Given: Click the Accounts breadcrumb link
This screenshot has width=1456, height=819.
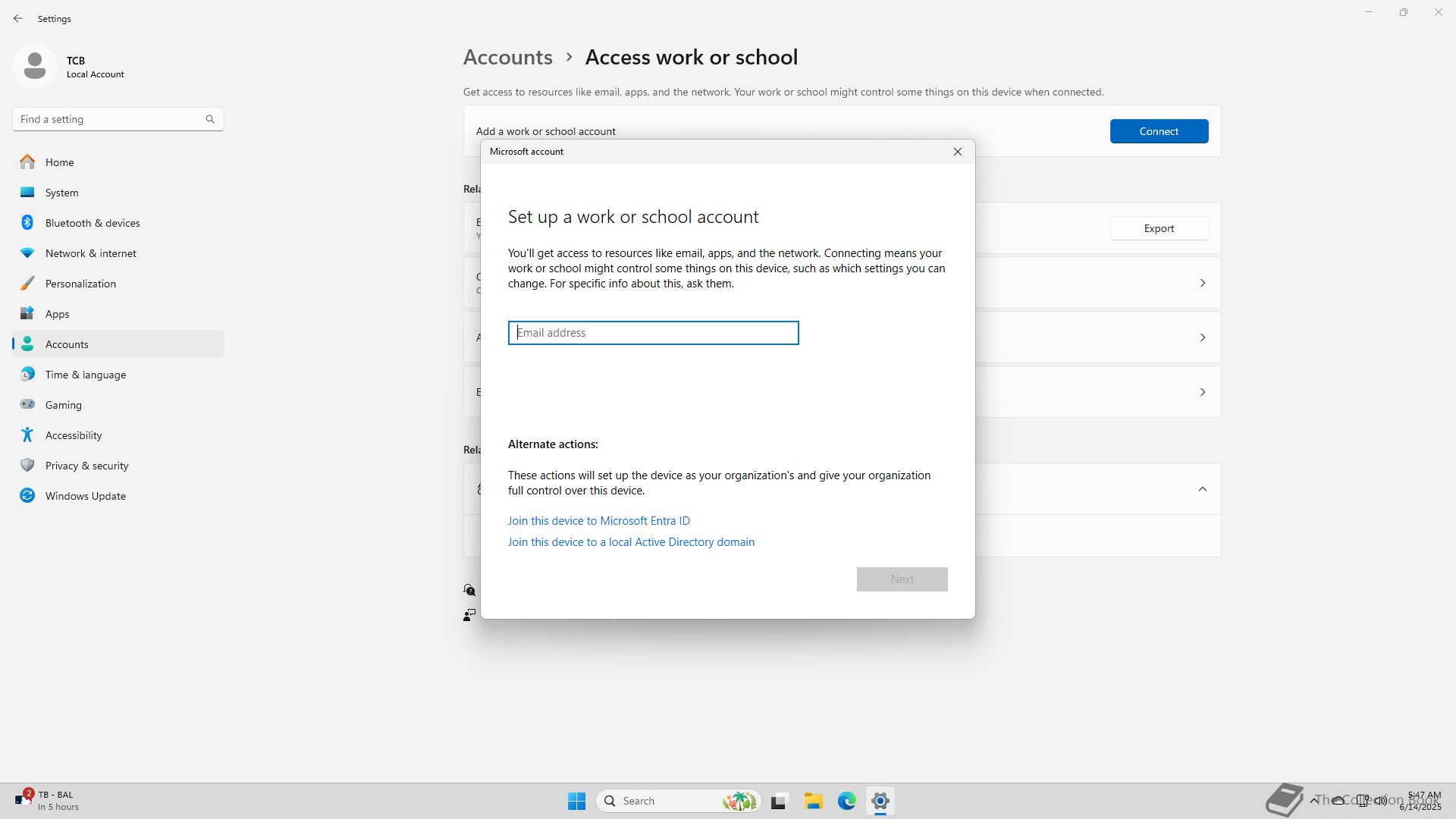Looking at the screenshot, I should point(507,58).
